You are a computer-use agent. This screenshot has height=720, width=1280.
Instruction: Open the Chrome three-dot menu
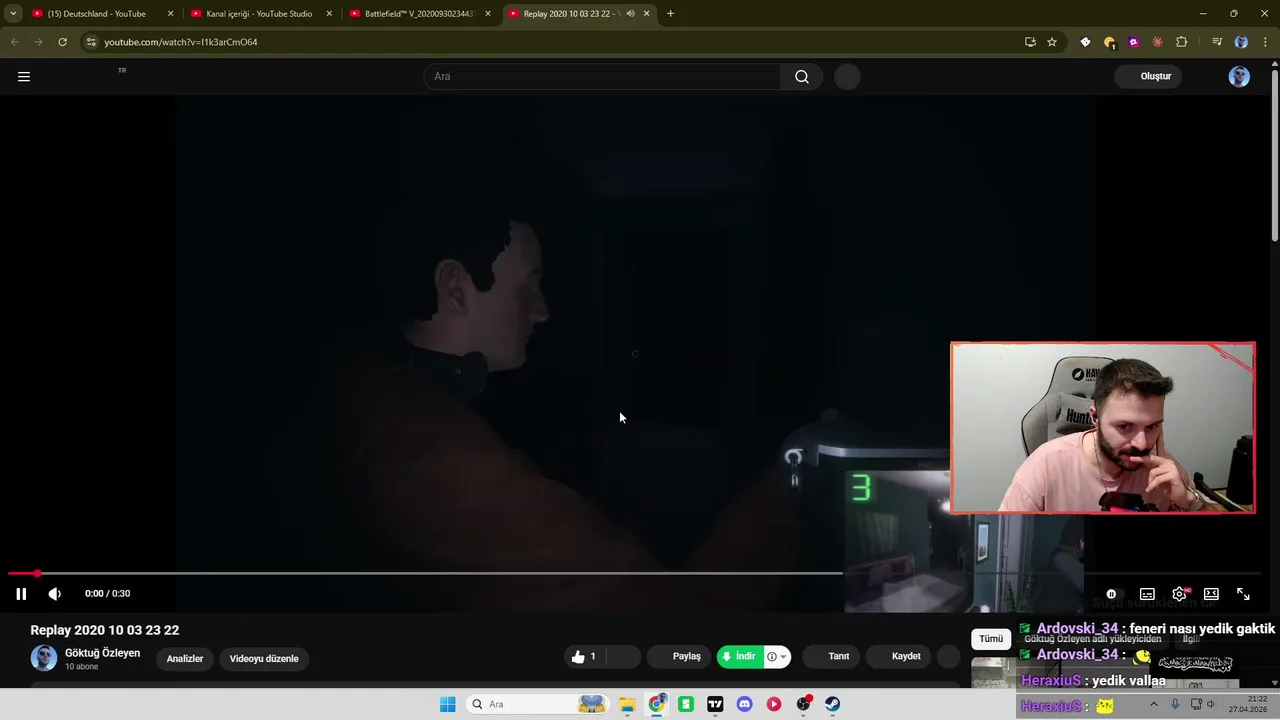coord(1265,42)
